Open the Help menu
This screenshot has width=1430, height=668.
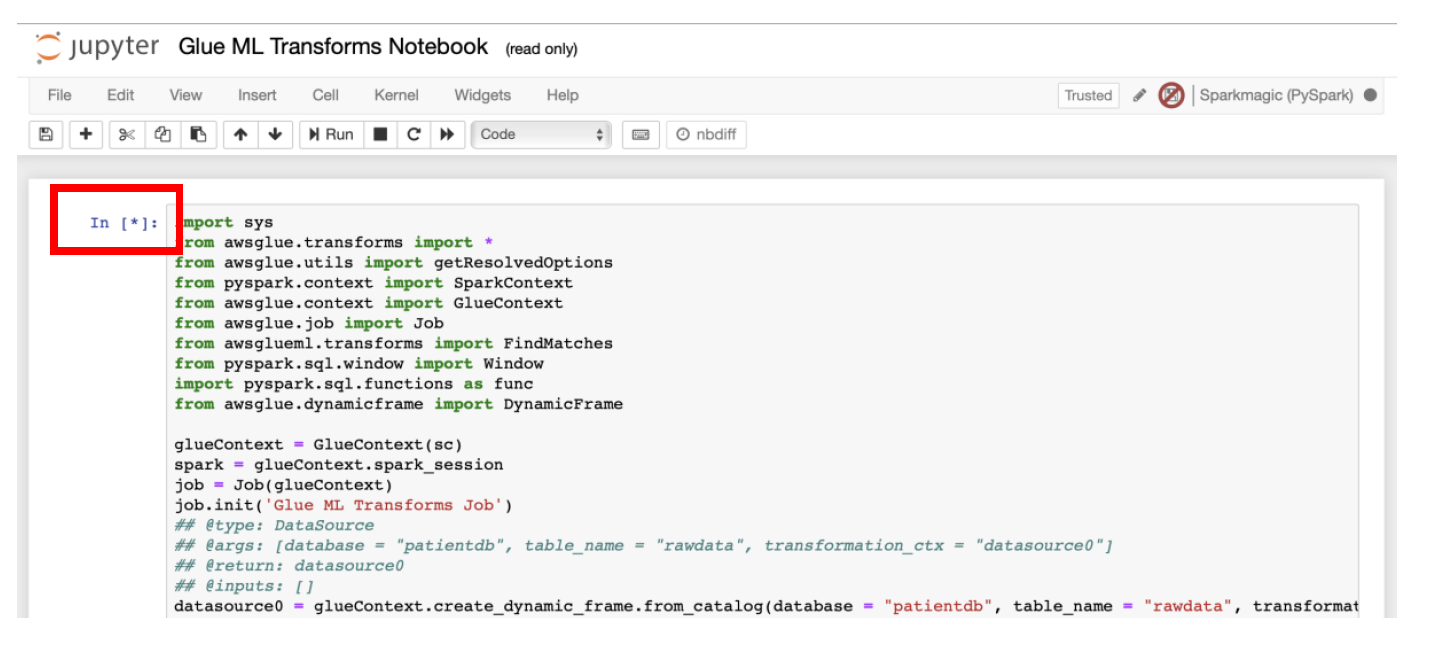(562, 95)
